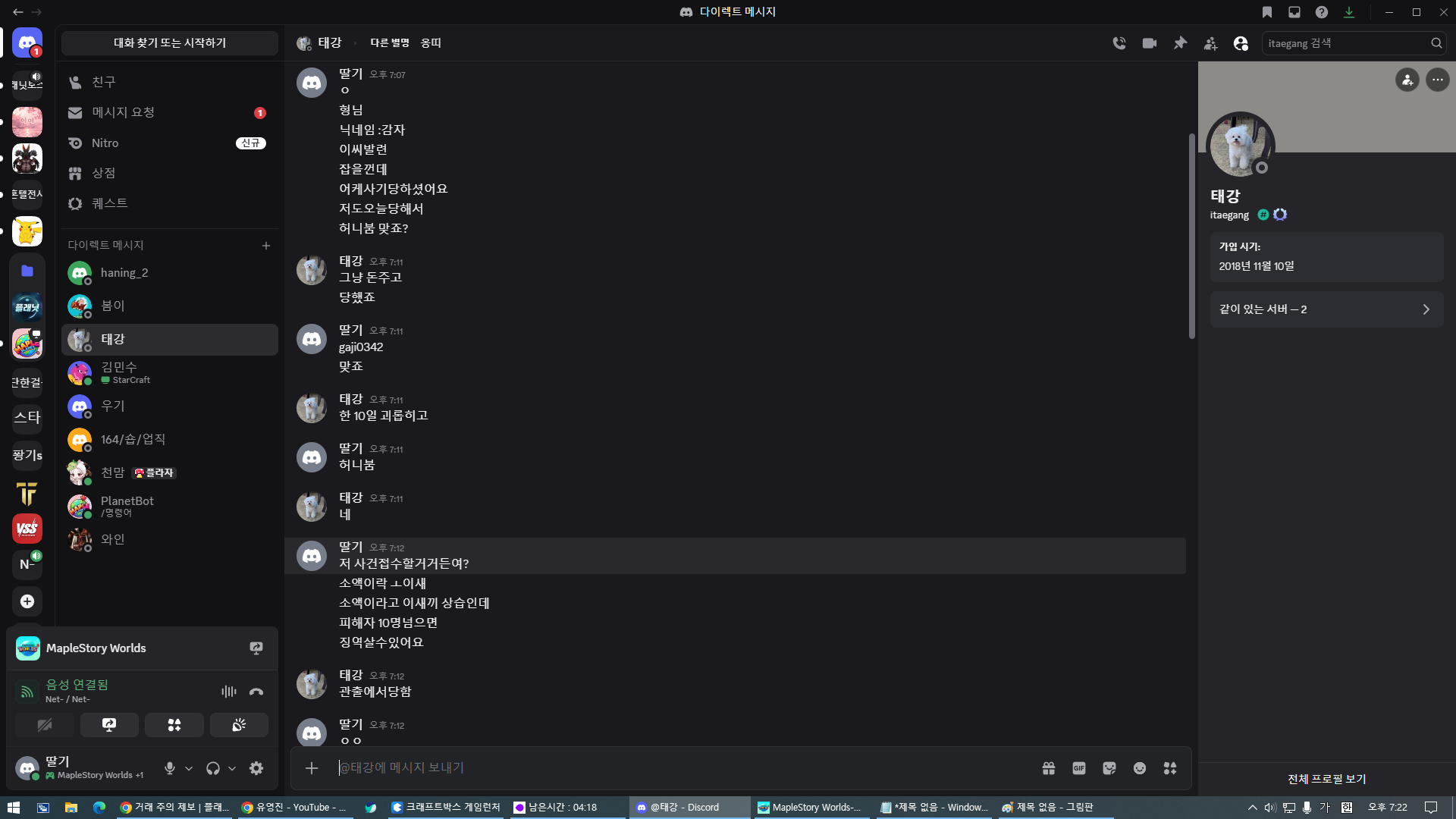
Task: Click the itaegang search field
Action: click(1354, 43)
